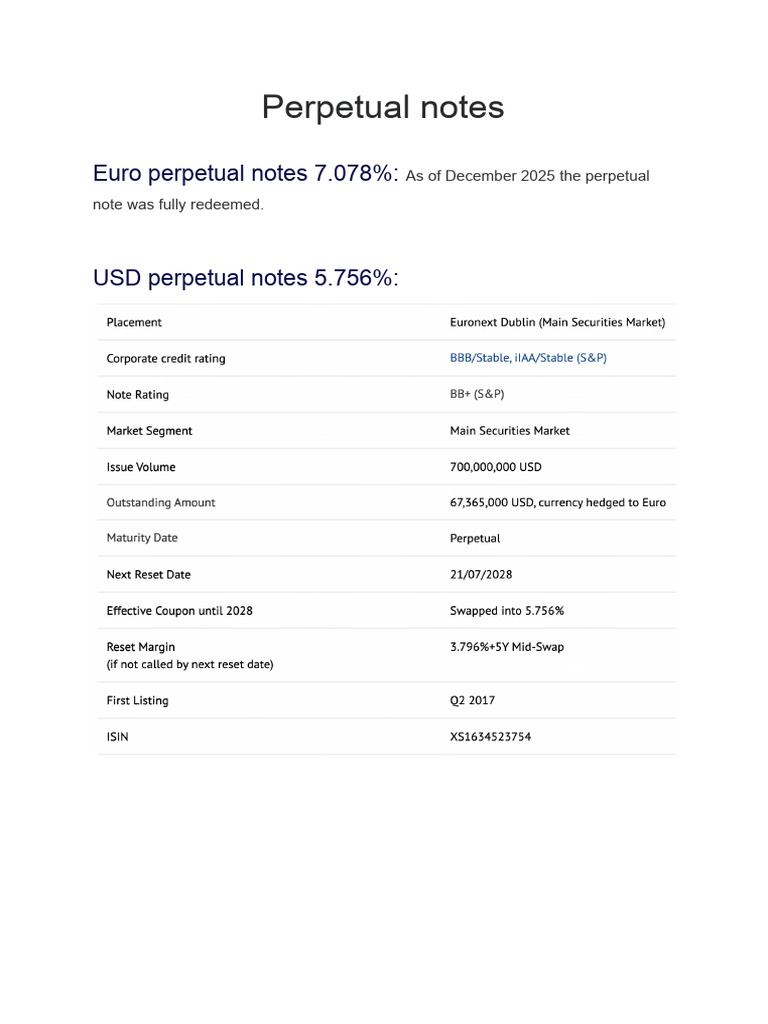Click the Market Segment row label
The width and height of the screenshot is (768, 1024).
pos(149,431)
